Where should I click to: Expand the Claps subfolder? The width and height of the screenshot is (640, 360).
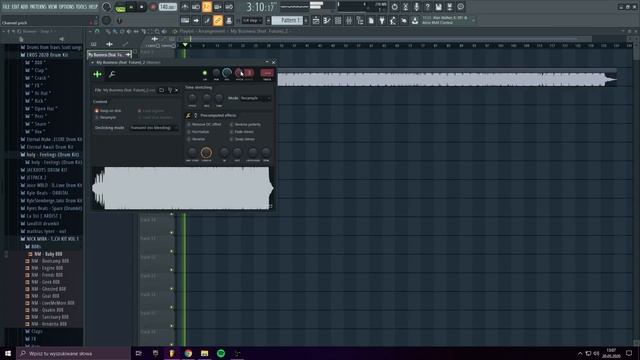(36, 331)
